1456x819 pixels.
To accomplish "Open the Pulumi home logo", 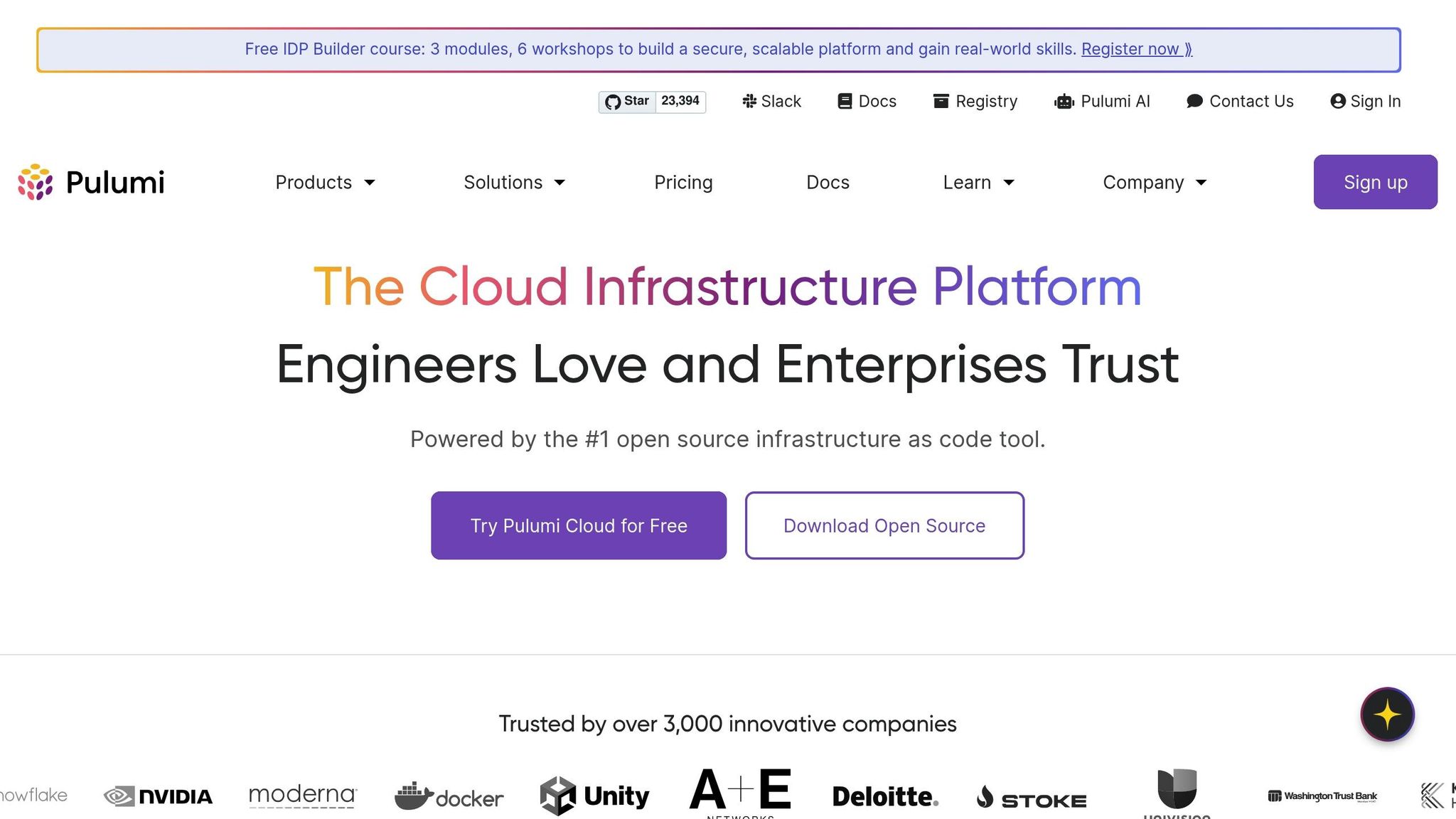I will 91,182.
